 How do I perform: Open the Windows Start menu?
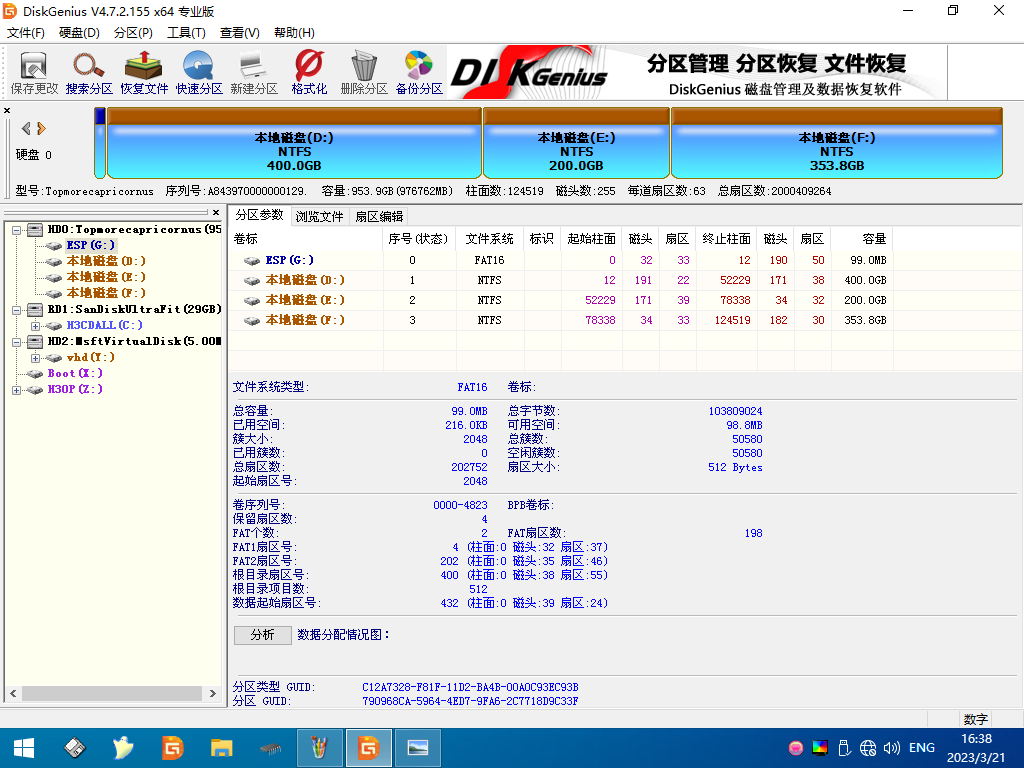pyautogui.click(x=24, y=748)
